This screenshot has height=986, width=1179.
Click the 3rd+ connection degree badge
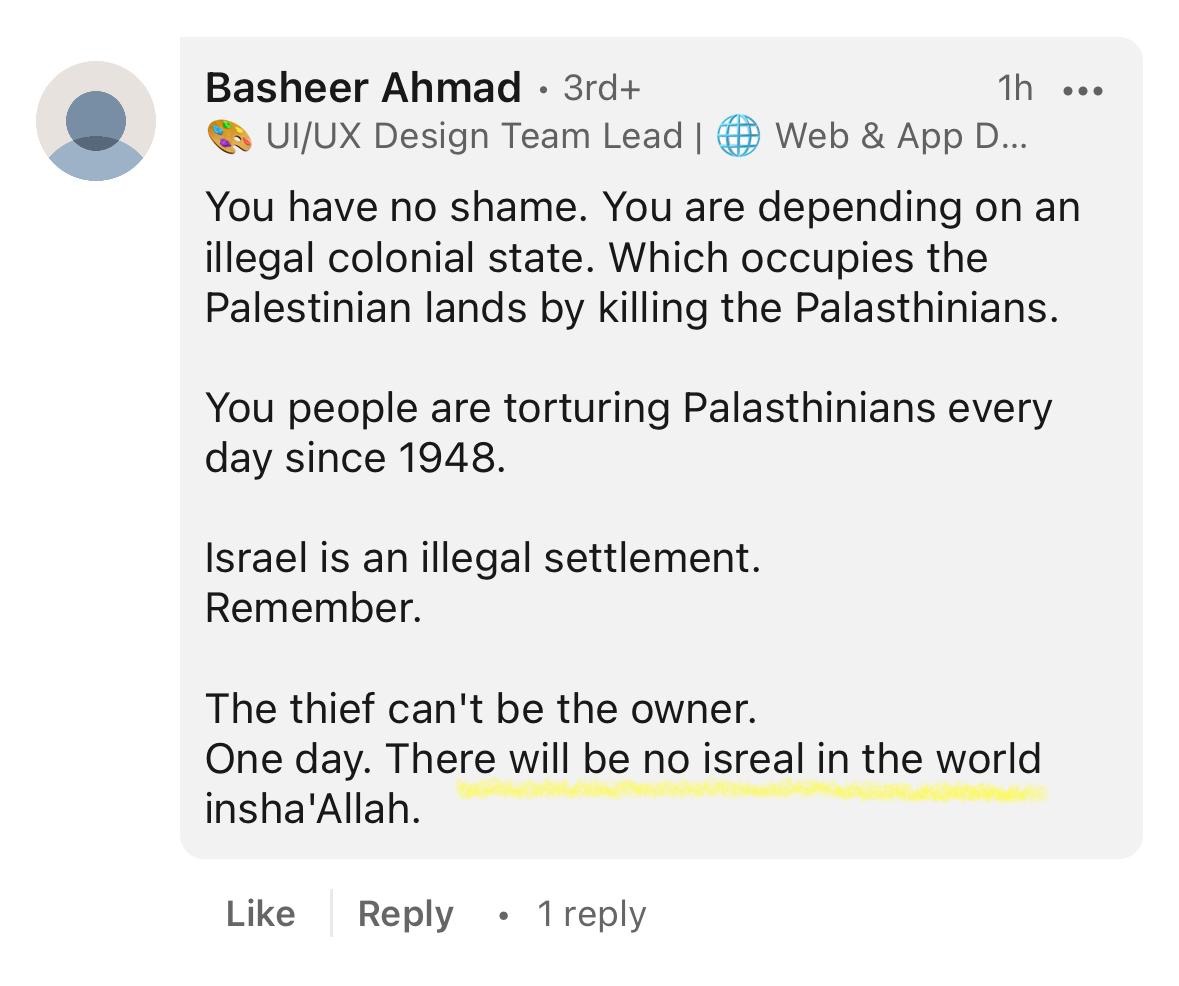601,88
